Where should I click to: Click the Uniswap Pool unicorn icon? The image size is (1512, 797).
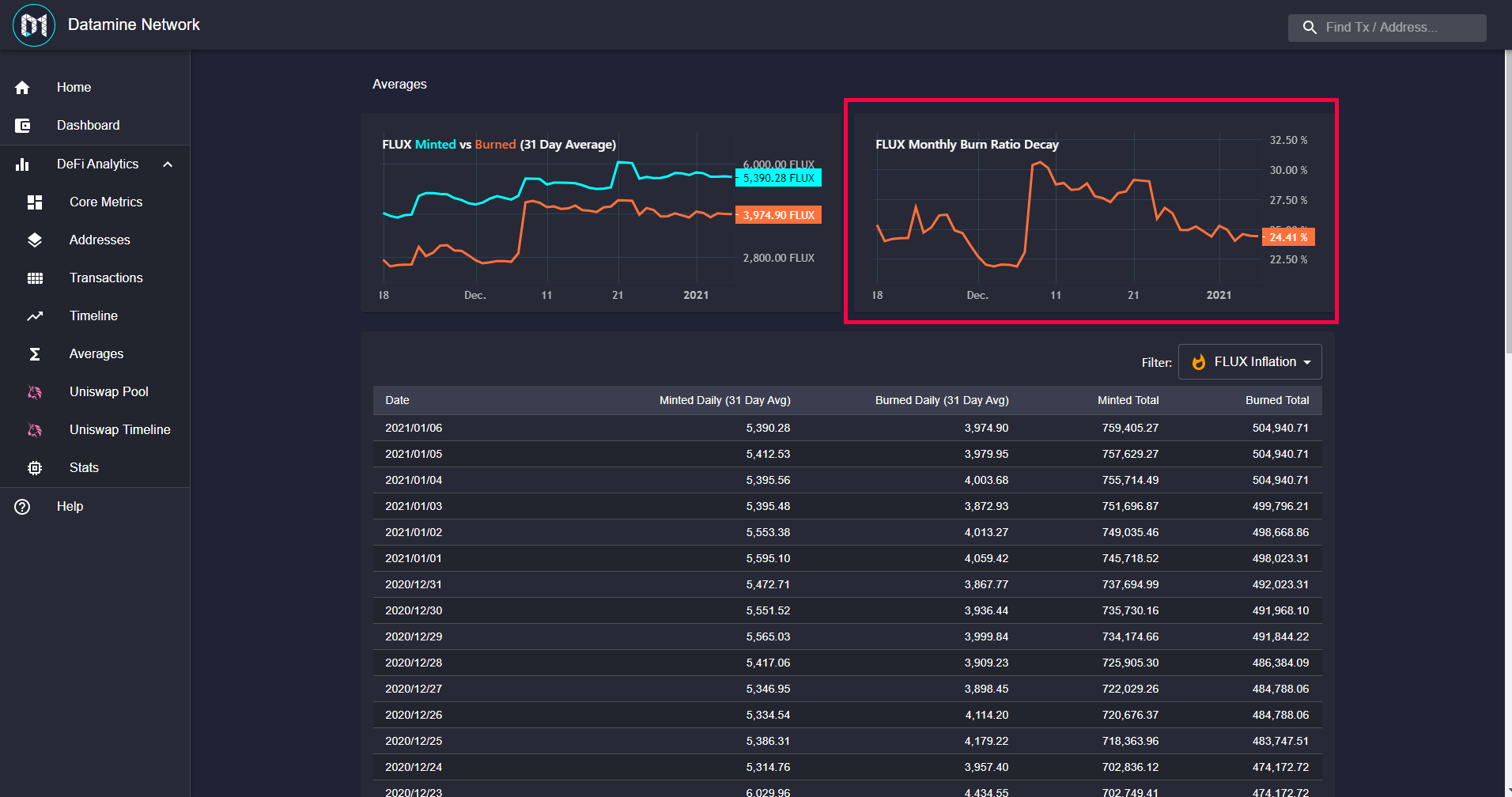click(35, 392)
